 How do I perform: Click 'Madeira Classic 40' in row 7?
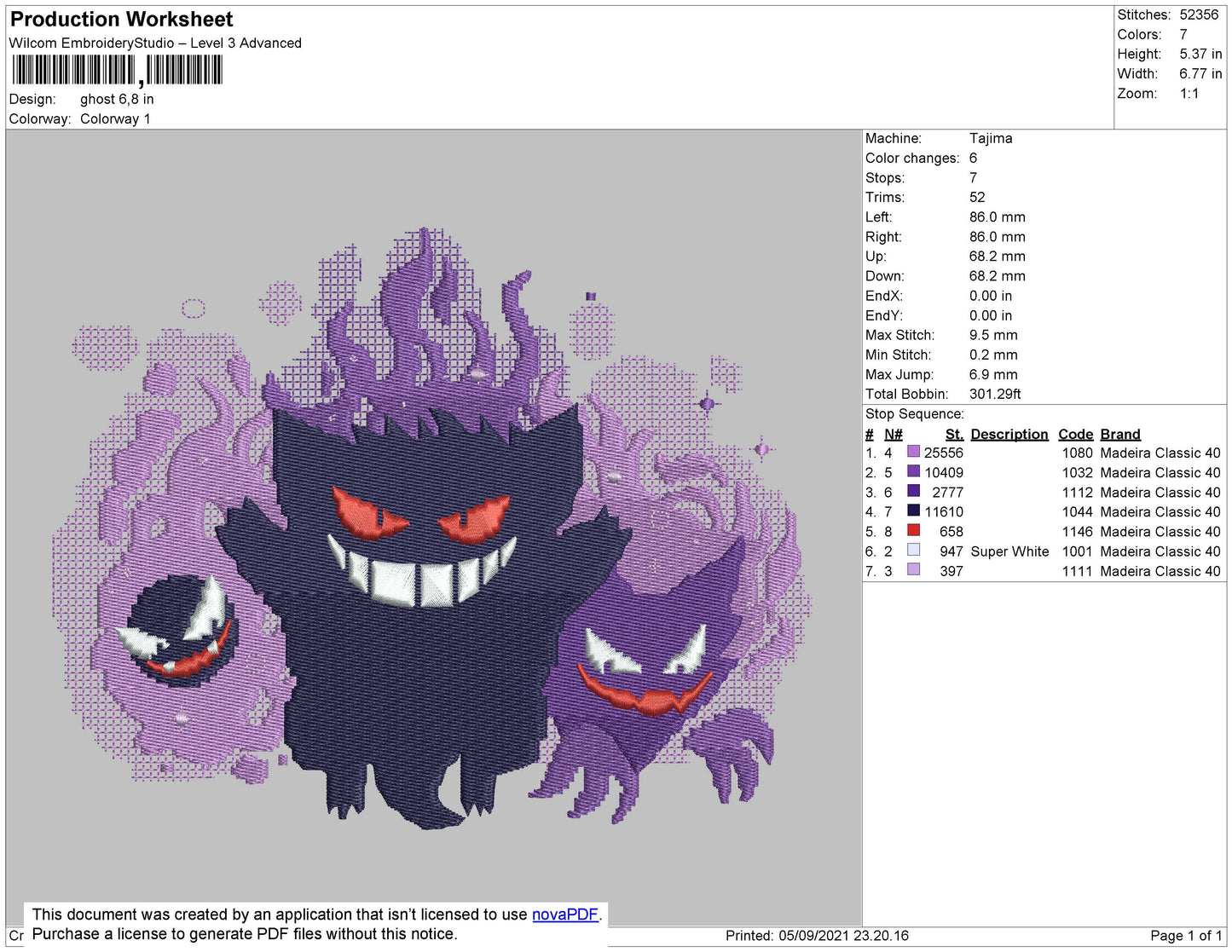(1160, 571)
